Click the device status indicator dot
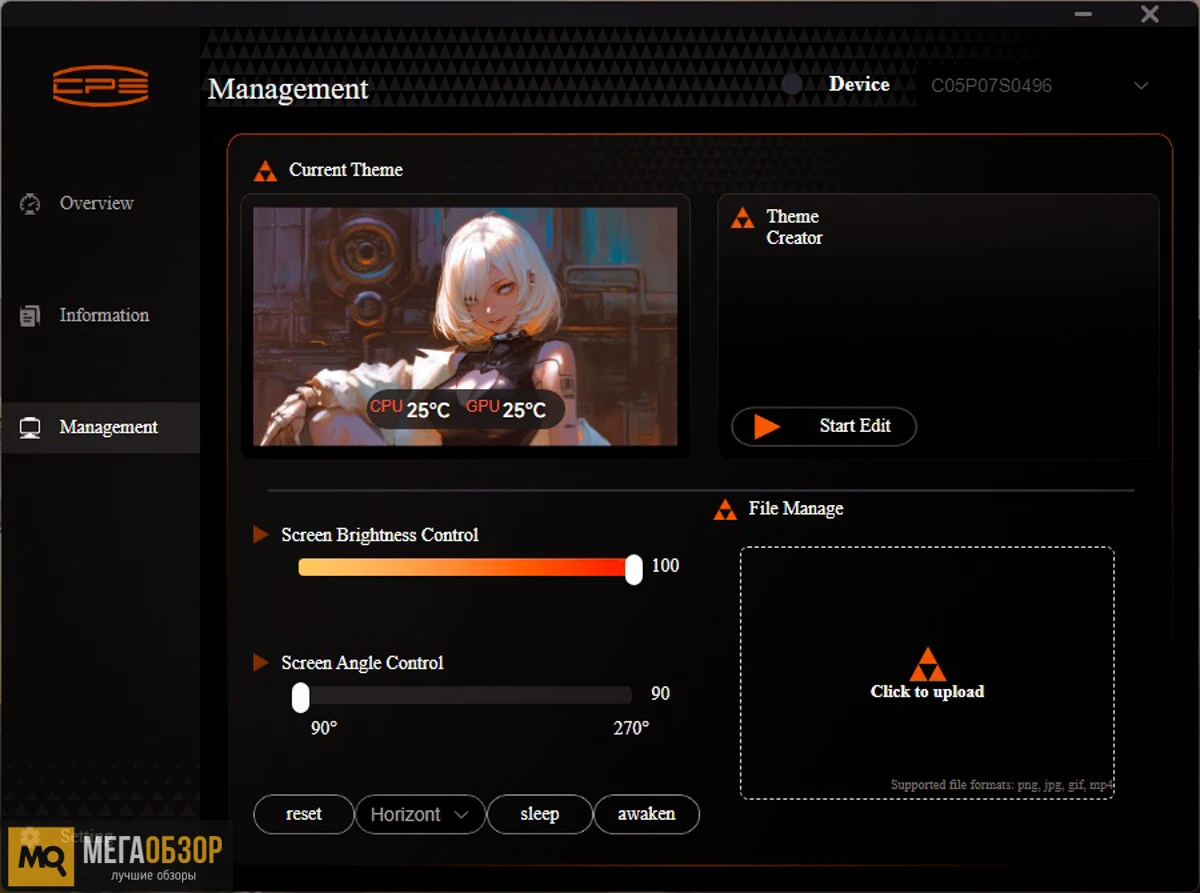The width and height of the screenshot is (1200, 893). [791, 85]
